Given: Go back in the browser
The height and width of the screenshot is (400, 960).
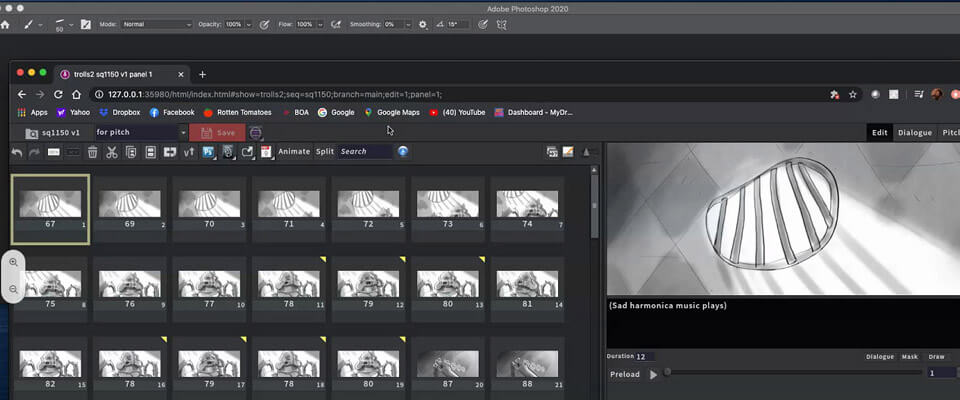Looking at the screenshot, I should click(21, 94).
